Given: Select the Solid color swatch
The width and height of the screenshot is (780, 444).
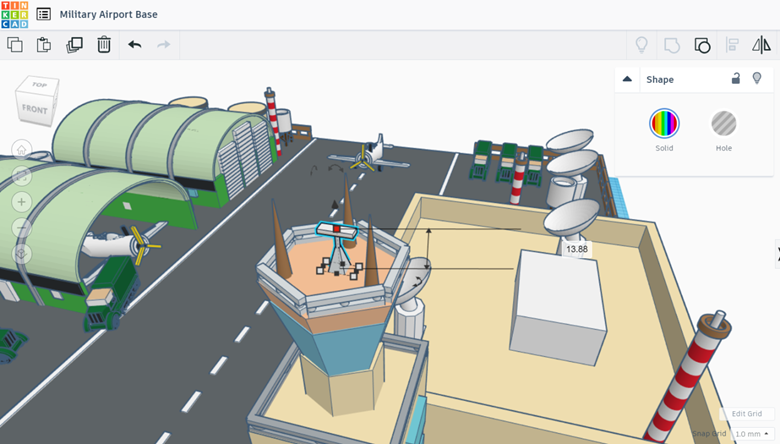Looking at the screenshot, I should (x=664, y=123).
